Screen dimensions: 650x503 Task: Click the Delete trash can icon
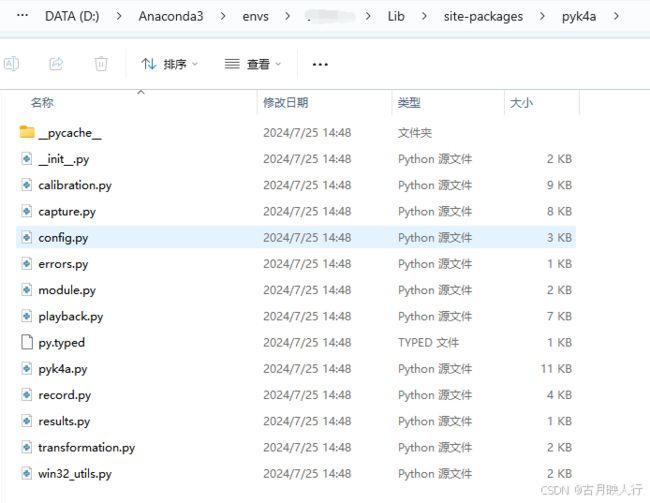(101, 64)
